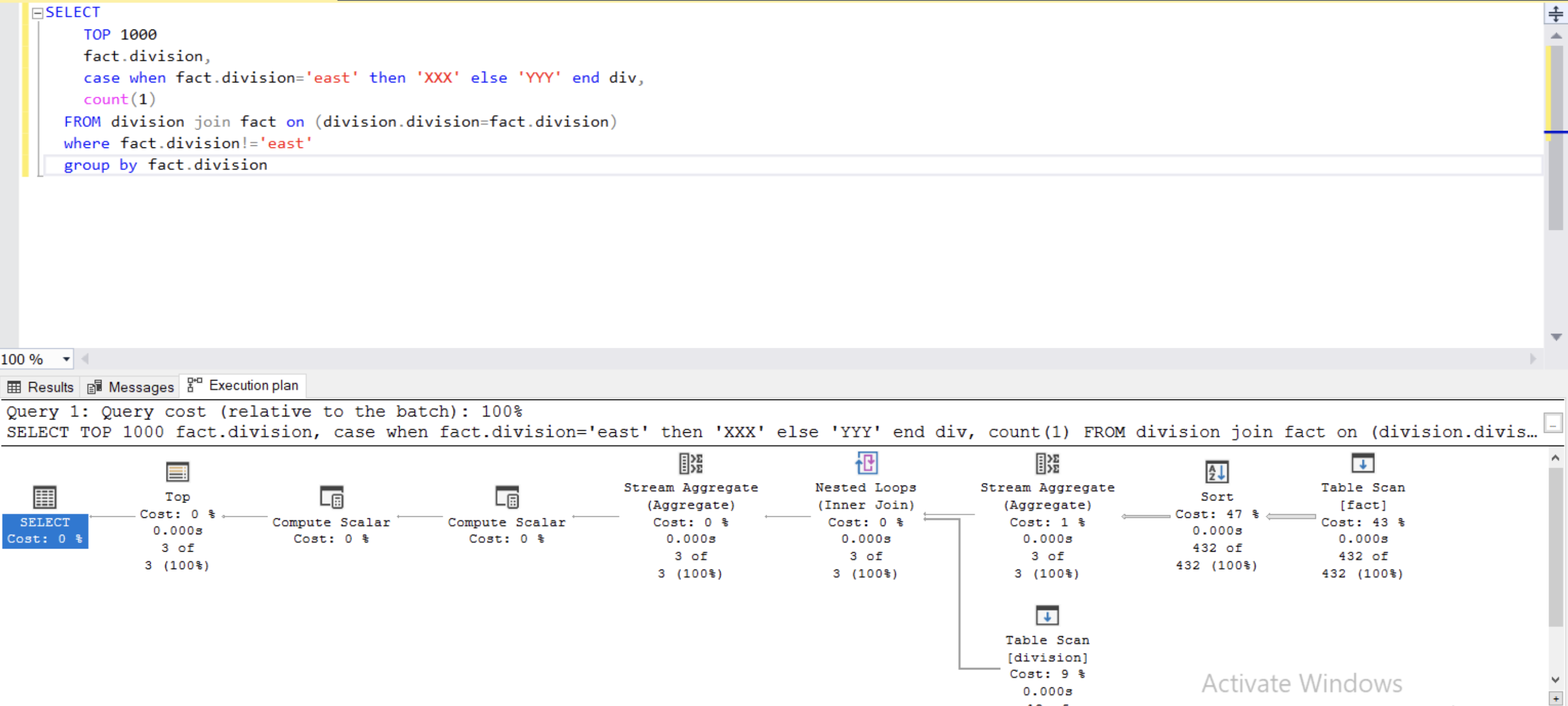Select the Sort operator icon

[1217, 472]
